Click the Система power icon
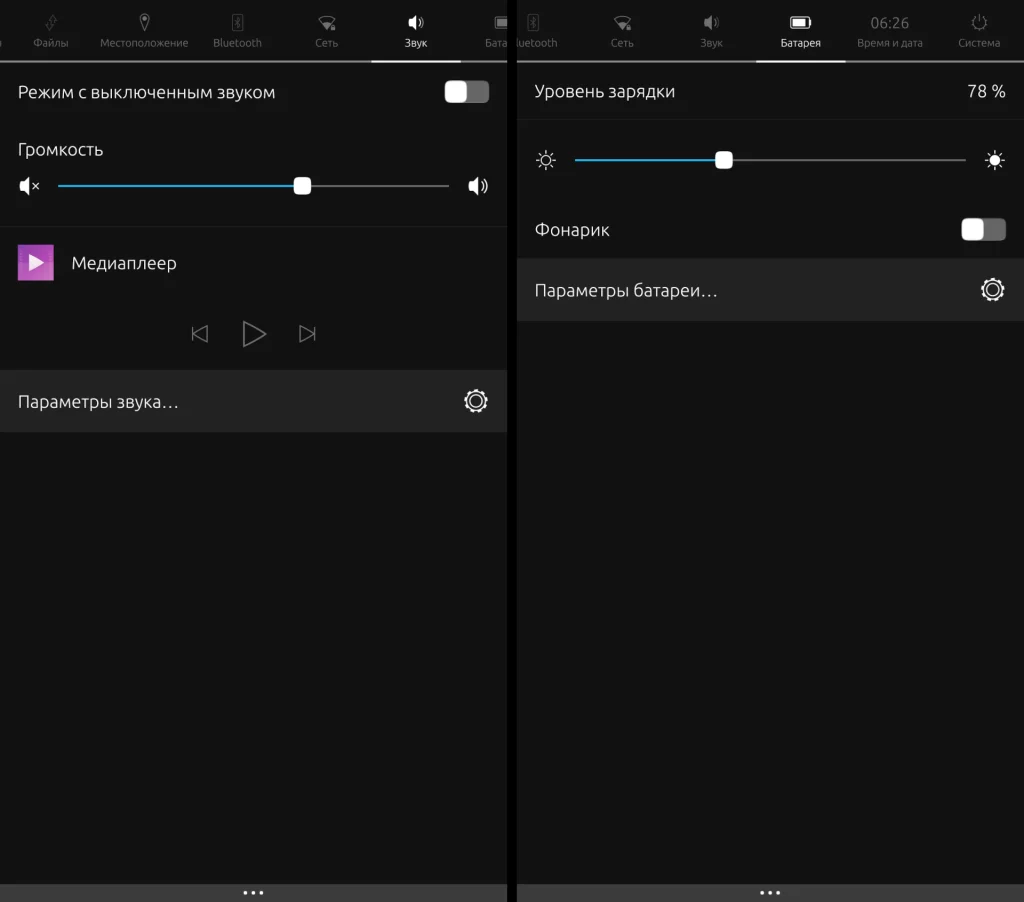Image resolution: width=1024 pixels, height=902 pixels. [977, 30]
